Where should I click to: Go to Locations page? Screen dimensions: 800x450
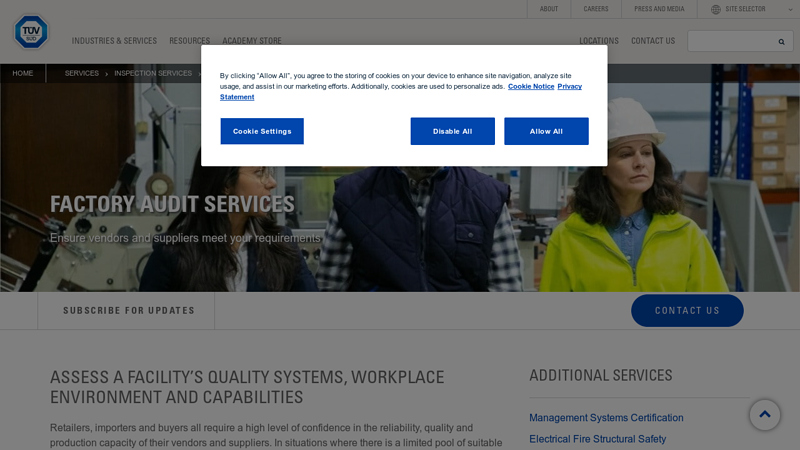pyautogui.click(x=599, y=41)
